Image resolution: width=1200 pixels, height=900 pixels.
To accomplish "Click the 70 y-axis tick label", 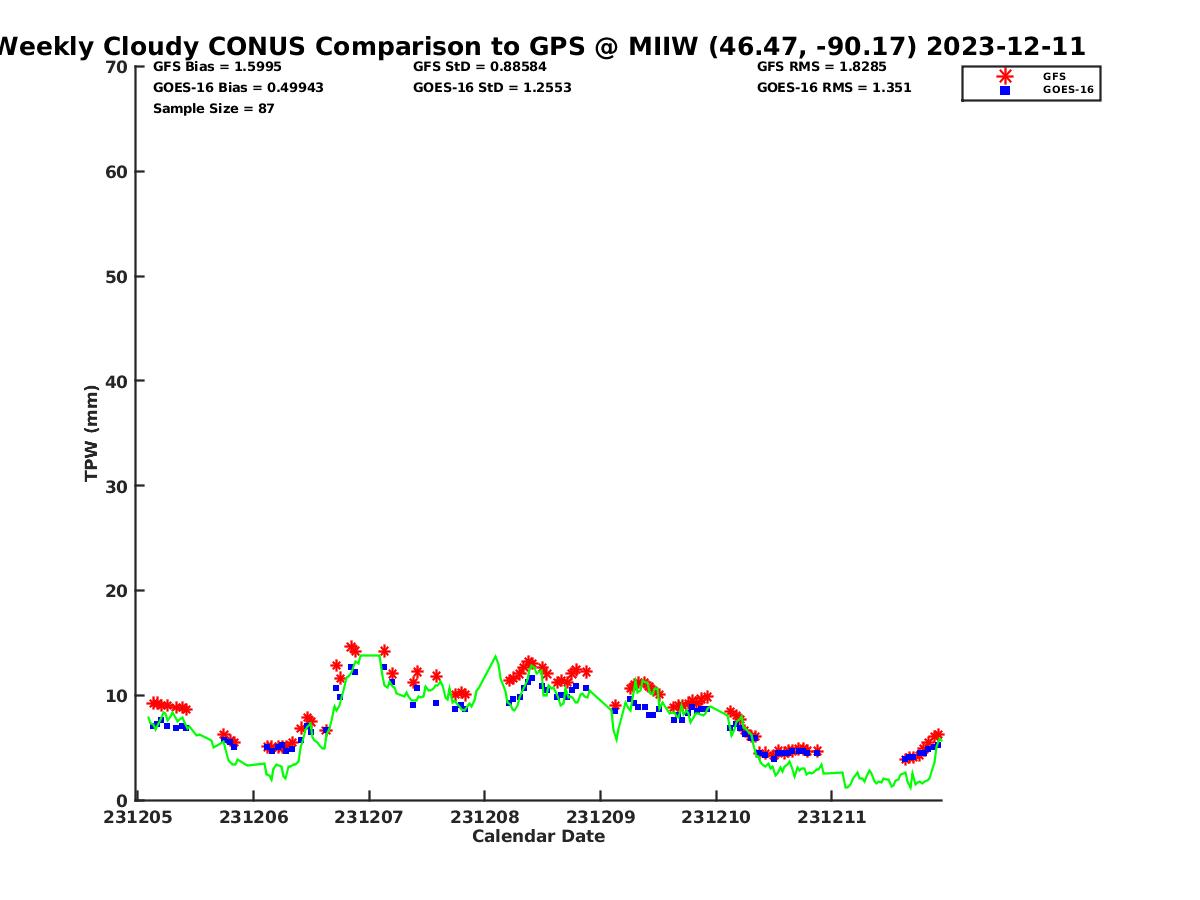I will click(x=116, y=67).
